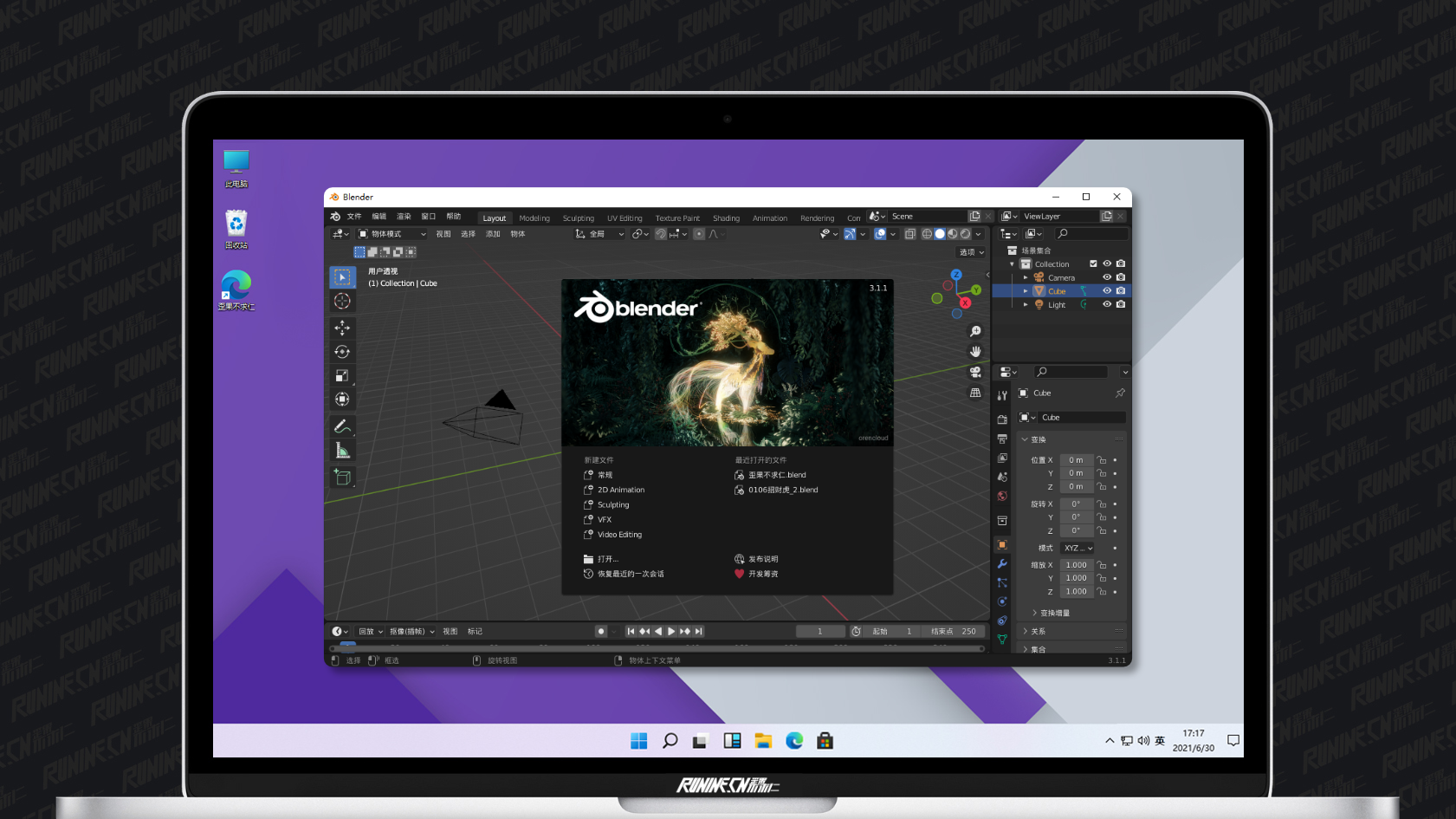Image resolution: width=1456 pixels, height=819 pixels.
Task: Open the Render properties tab icon
Action: coord(1002,419)
